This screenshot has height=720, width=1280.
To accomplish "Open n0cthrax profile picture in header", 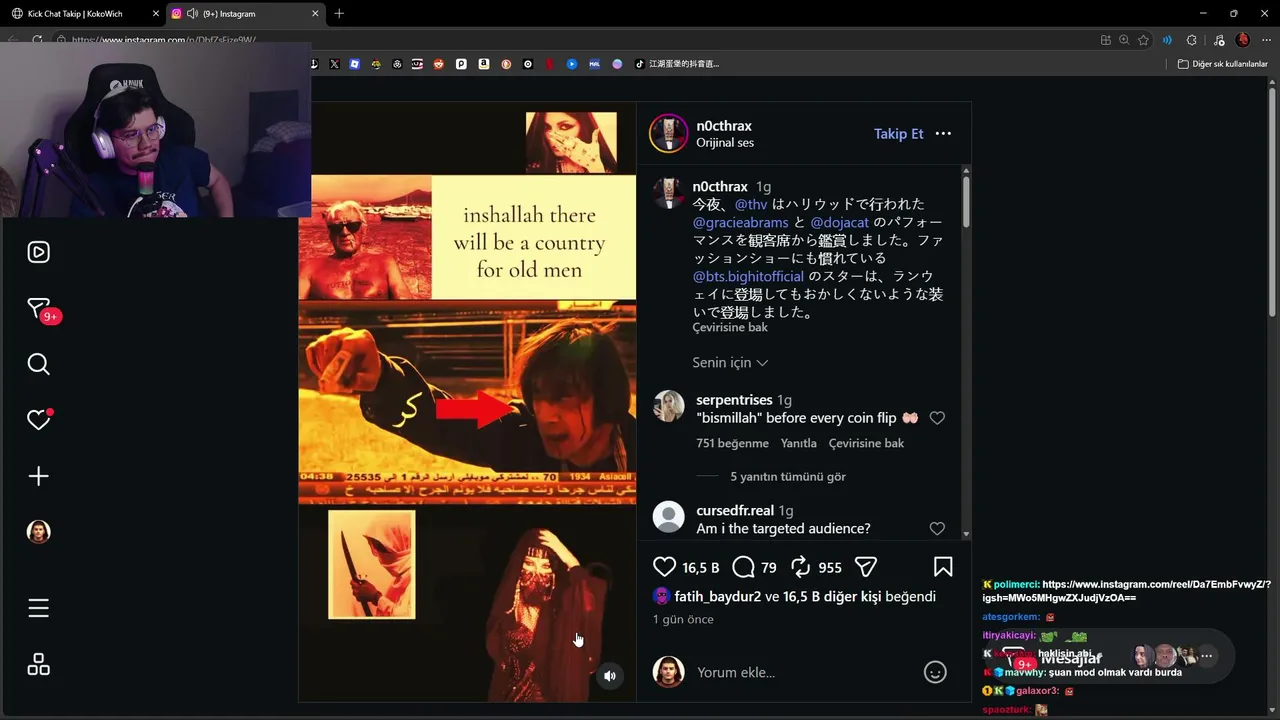I will [x=668, y=133].
